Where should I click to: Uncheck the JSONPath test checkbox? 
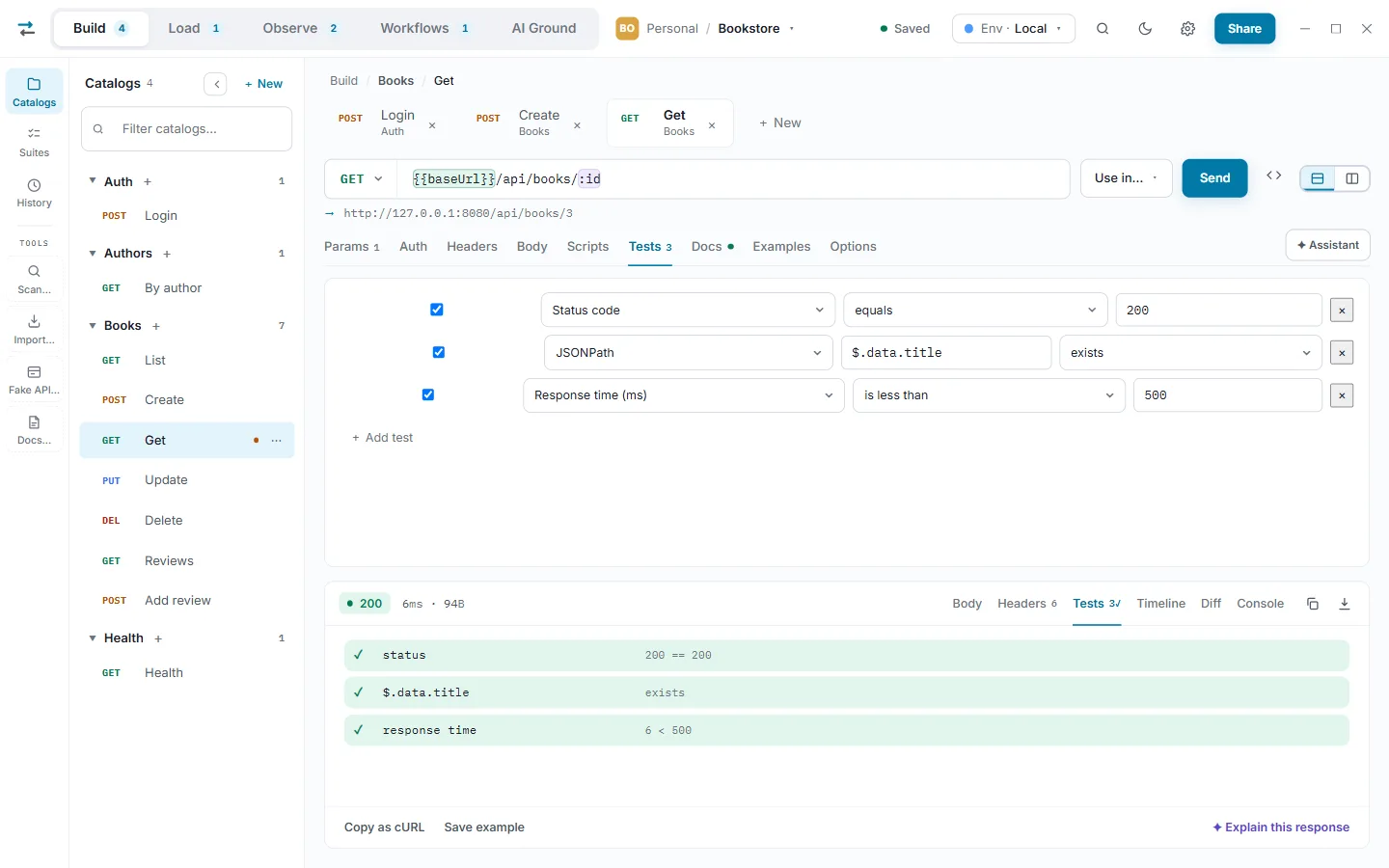pyautogui.click(x=439, y=352)
